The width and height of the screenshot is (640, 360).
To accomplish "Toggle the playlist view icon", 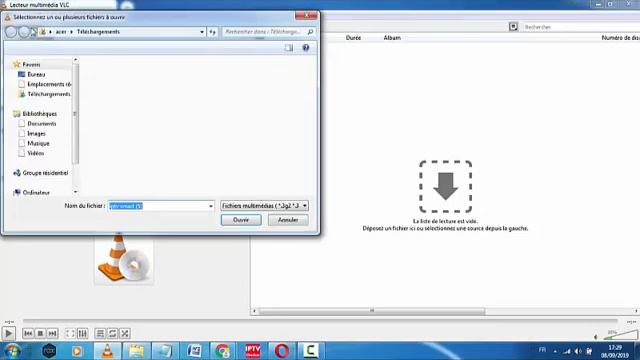I will pyautogui.click(x=100, y=333).
